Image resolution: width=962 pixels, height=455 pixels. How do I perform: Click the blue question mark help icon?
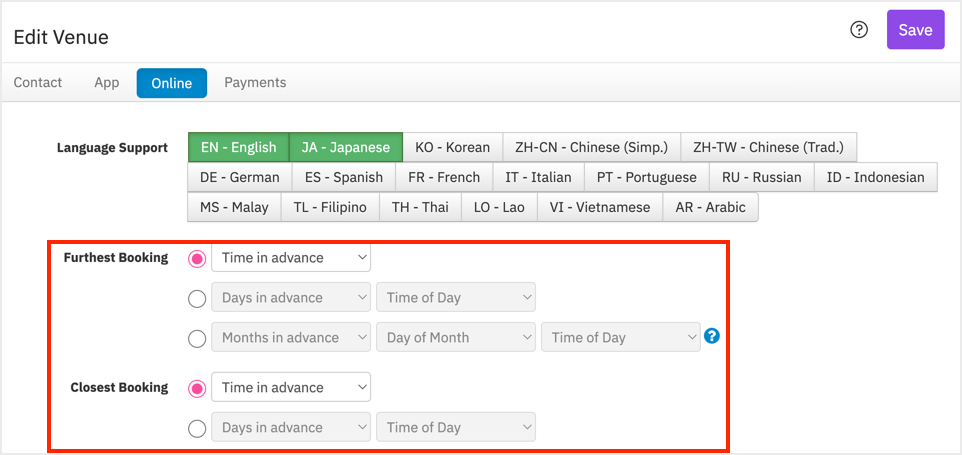[712, 336]
